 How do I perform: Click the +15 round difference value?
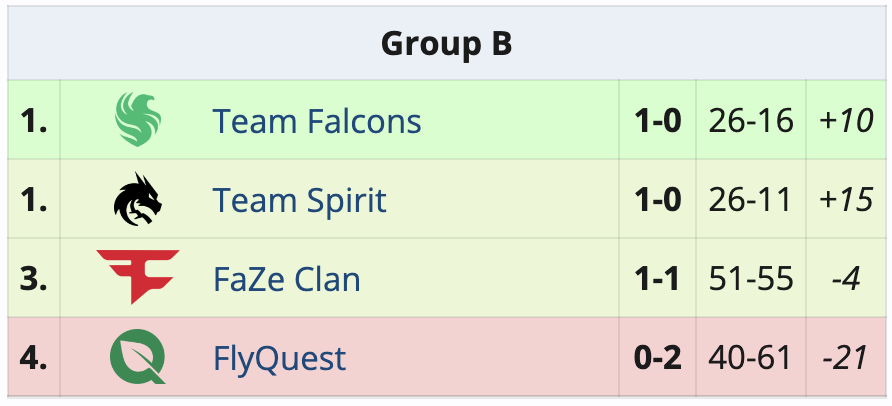(846, 200)
